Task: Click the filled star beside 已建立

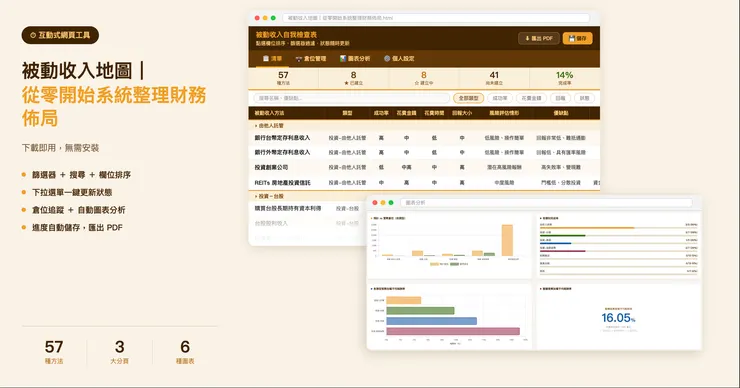Action: click(346, 83)
